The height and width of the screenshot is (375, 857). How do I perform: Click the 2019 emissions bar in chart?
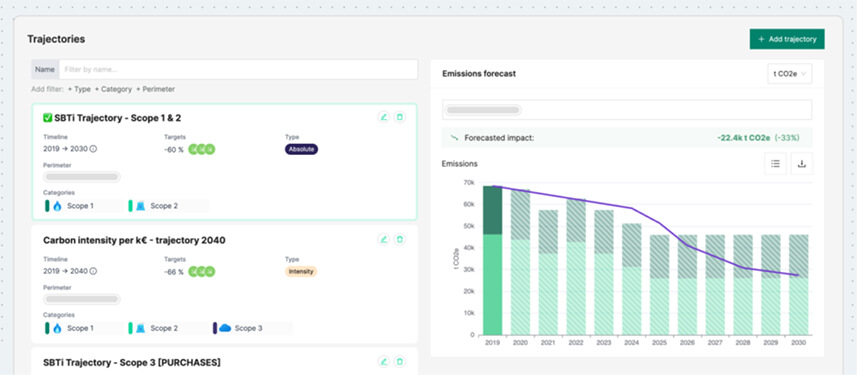point(492,260)
